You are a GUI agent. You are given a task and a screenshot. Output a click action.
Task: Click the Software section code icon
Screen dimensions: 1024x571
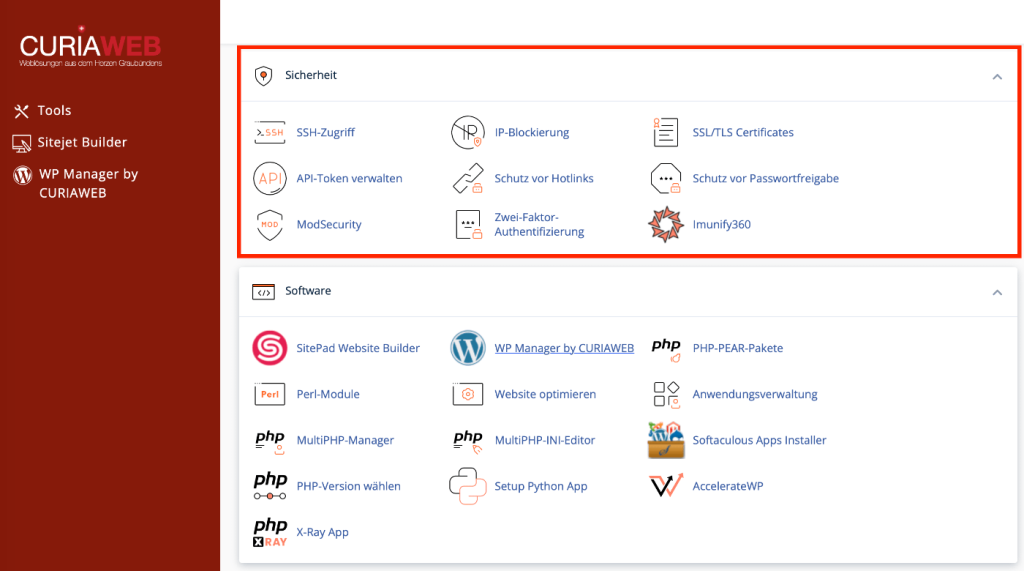[x=263, y=291]
